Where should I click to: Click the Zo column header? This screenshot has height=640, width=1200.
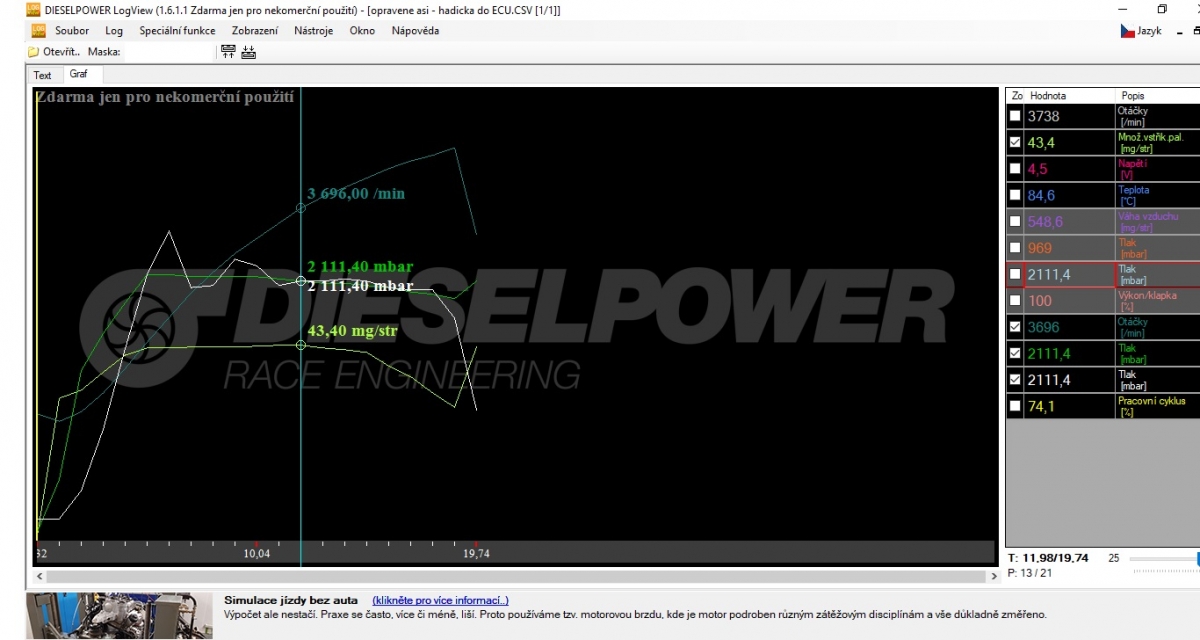[1016, 96]
